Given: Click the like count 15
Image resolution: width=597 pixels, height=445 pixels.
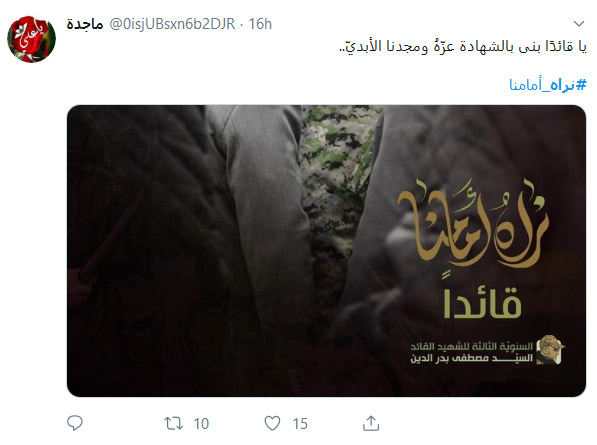Looking at the screenshot, I should 300,424.
